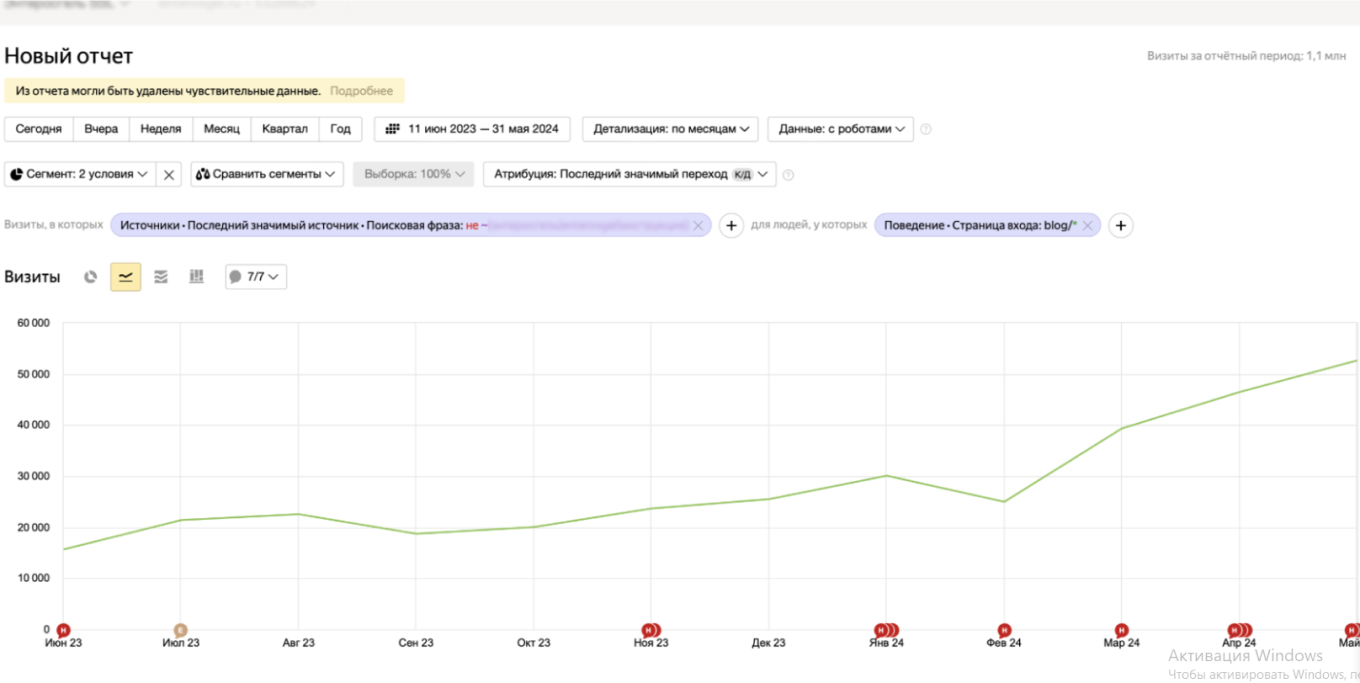Open the date range picker

[472, 129]
